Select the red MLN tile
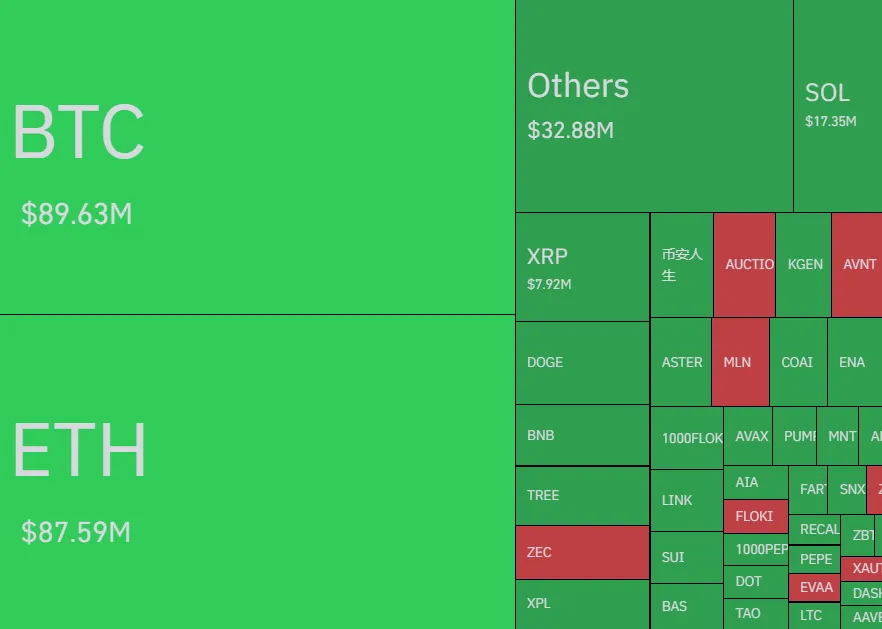The image size is (882, 629). click(740, 362)
